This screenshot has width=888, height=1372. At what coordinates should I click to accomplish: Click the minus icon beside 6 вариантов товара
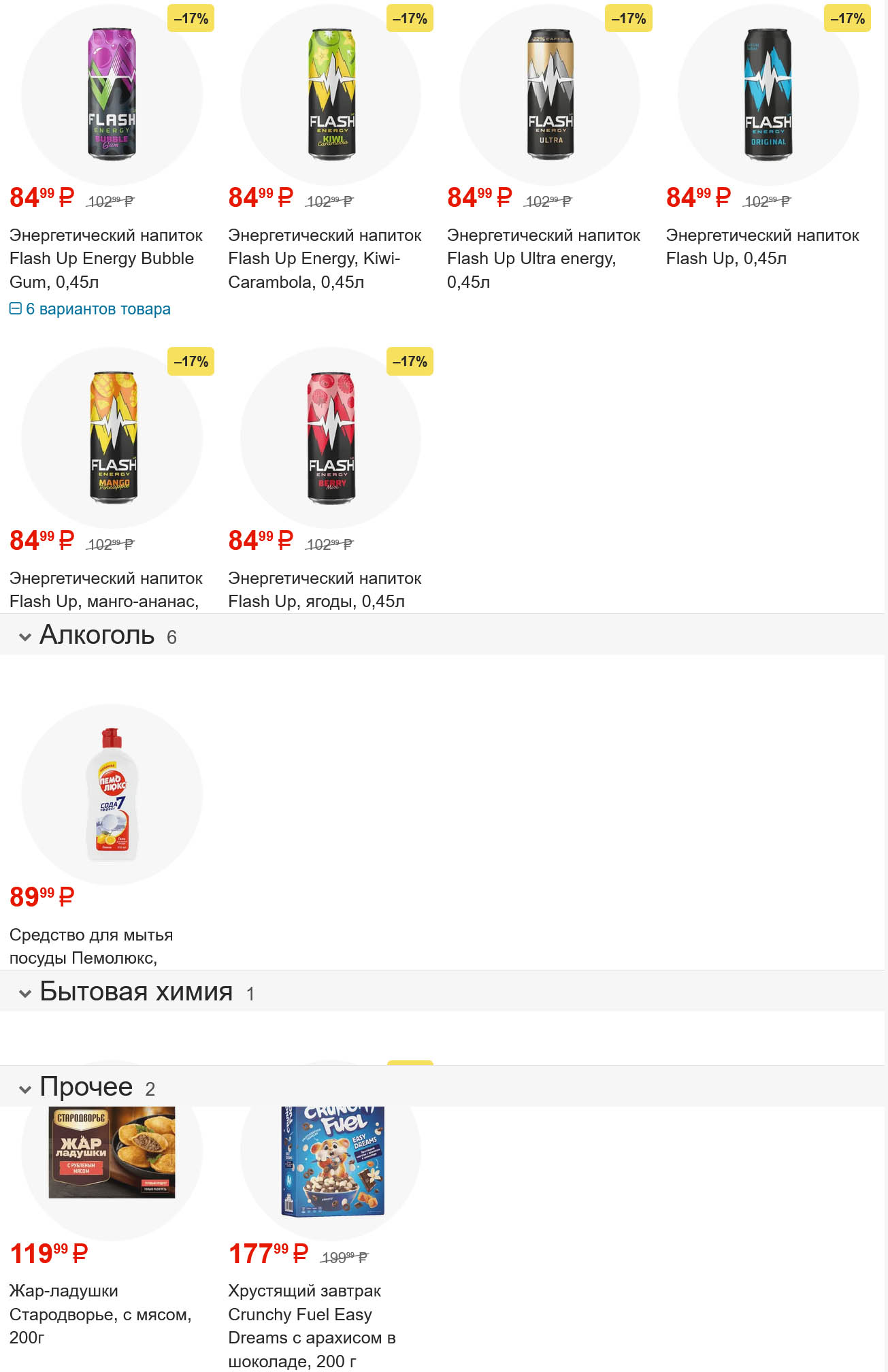tap(15, 309)
